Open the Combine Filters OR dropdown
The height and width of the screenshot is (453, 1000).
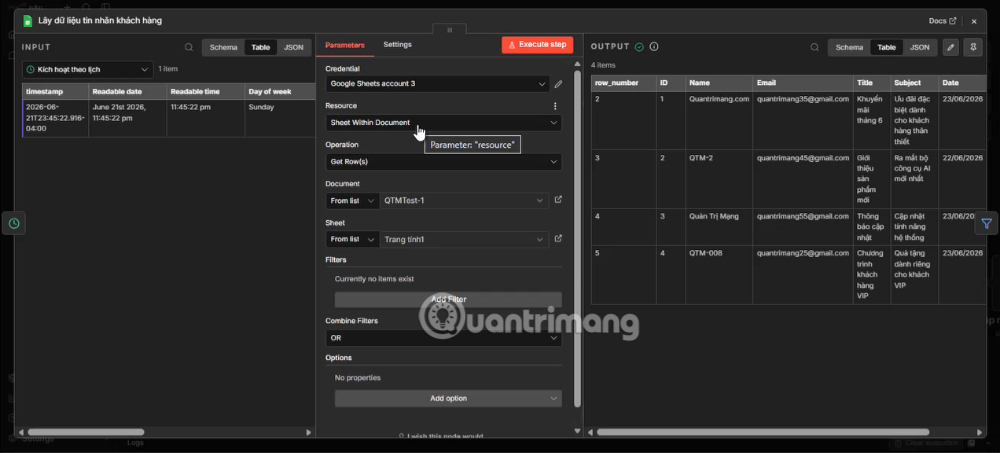coord(443,338)
